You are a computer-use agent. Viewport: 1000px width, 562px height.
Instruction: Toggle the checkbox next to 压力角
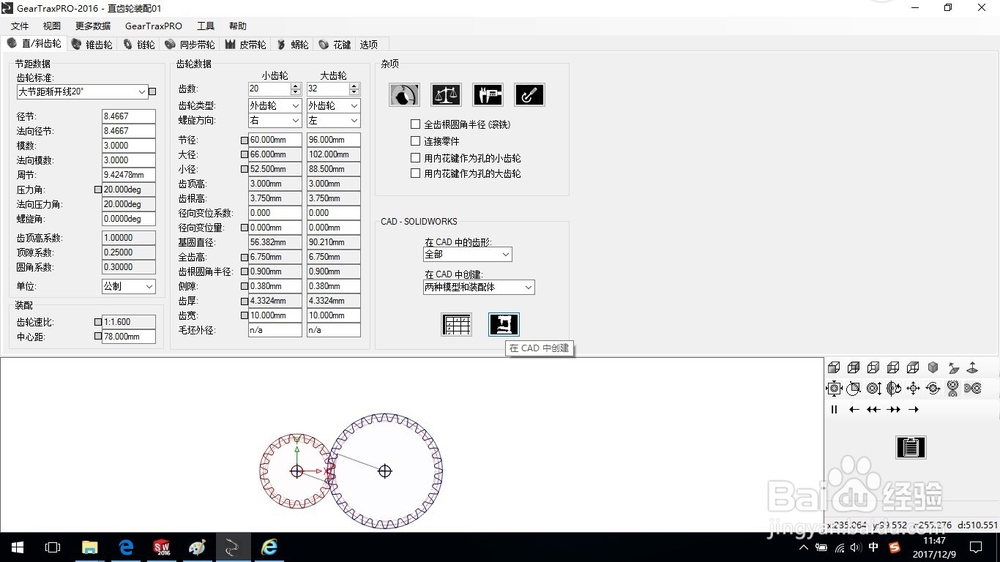point(98,189)
